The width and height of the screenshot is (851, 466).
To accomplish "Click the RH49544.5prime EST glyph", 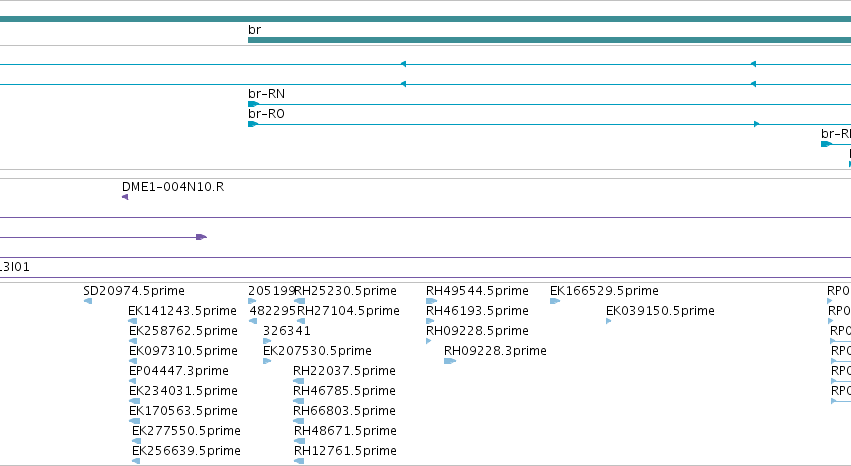I will click(431, 301).
